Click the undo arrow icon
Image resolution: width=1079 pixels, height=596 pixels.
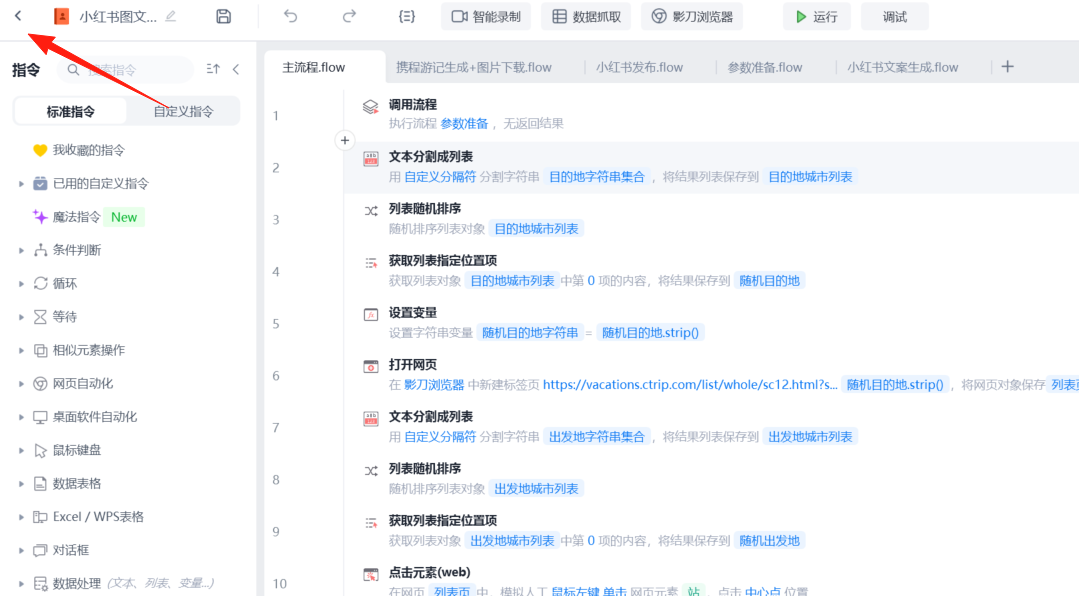pos(291,16)
